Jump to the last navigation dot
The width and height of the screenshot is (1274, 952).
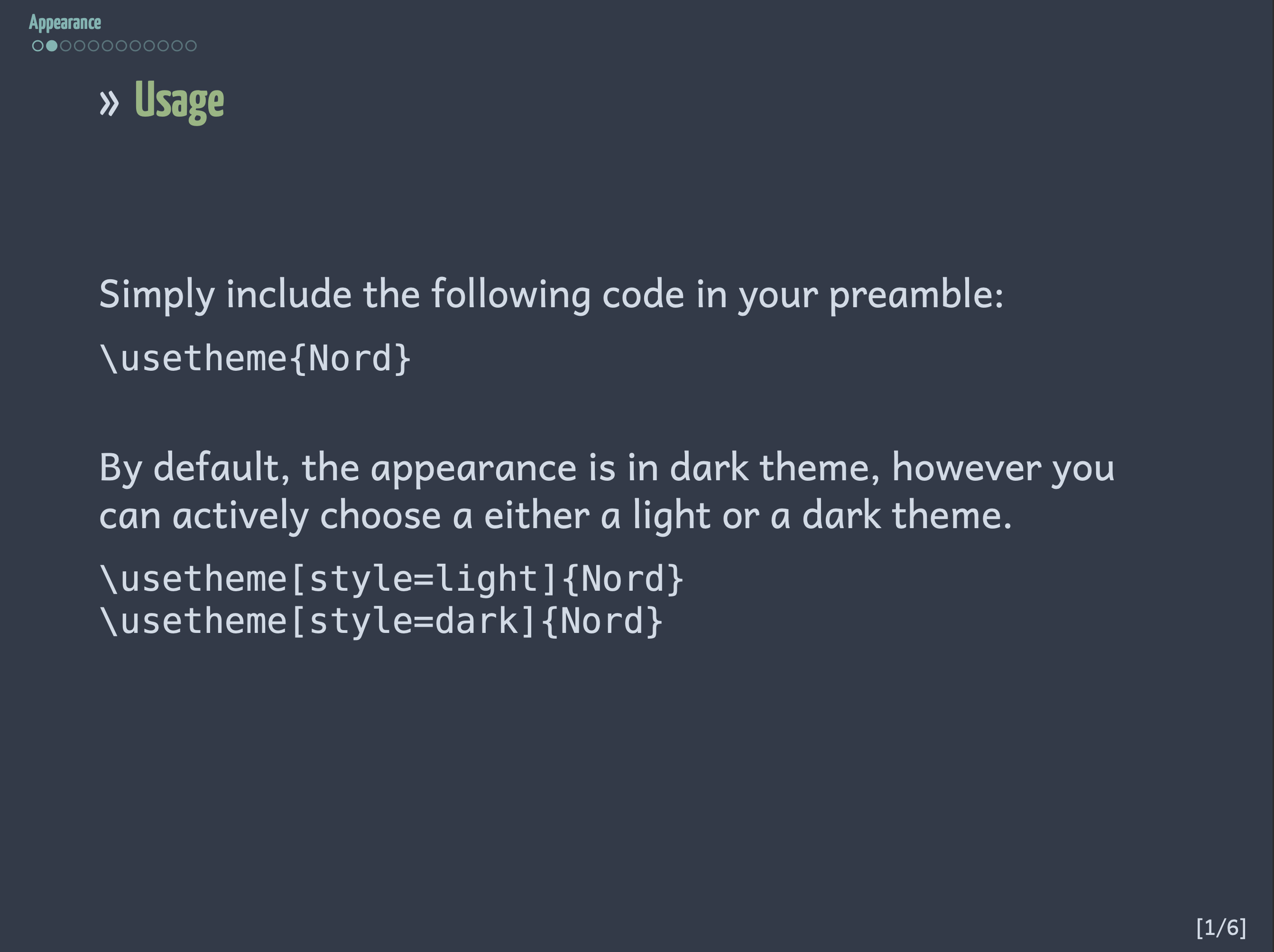click(x=191, y=46)
